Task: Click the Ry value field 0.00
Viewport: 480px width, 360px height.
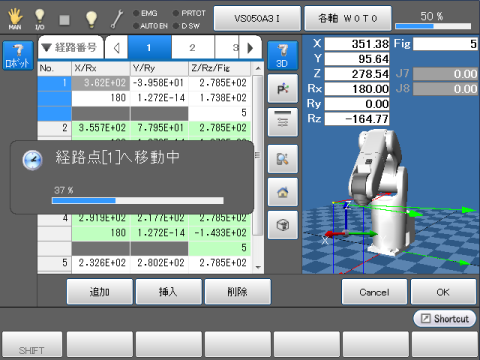Action: point(357,104)
